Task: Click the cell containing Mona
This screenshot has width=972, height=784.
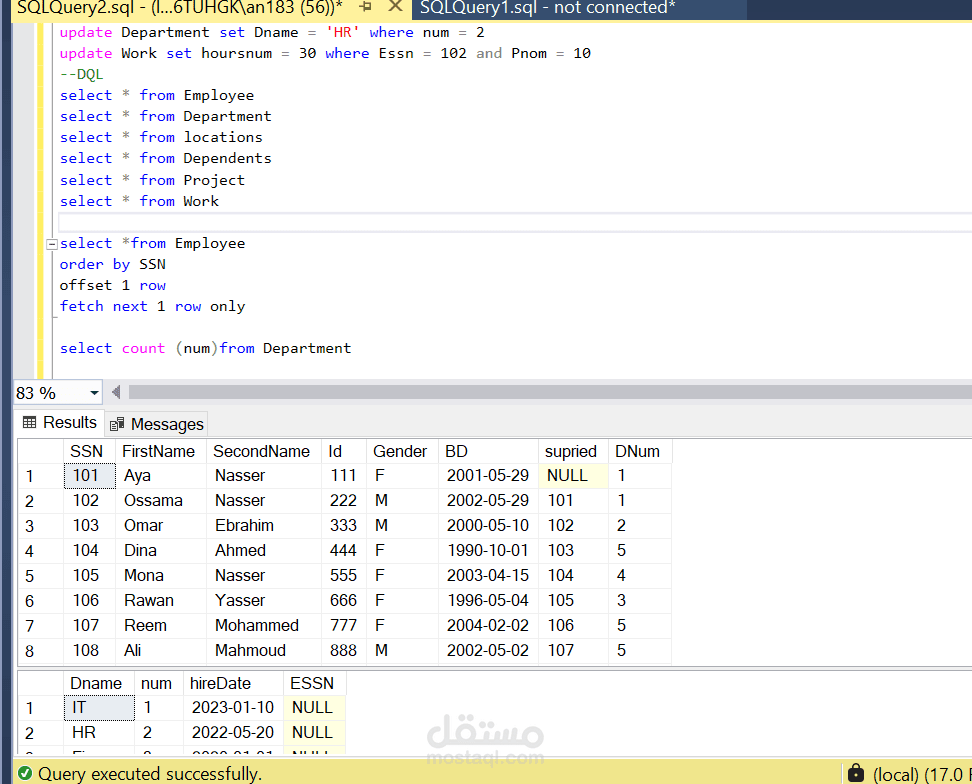Action: click(161, 575)
